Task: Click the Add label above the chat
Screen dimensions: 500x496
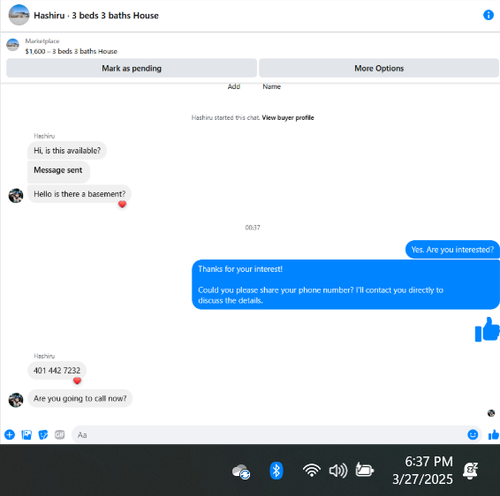Action: [234, 87]
